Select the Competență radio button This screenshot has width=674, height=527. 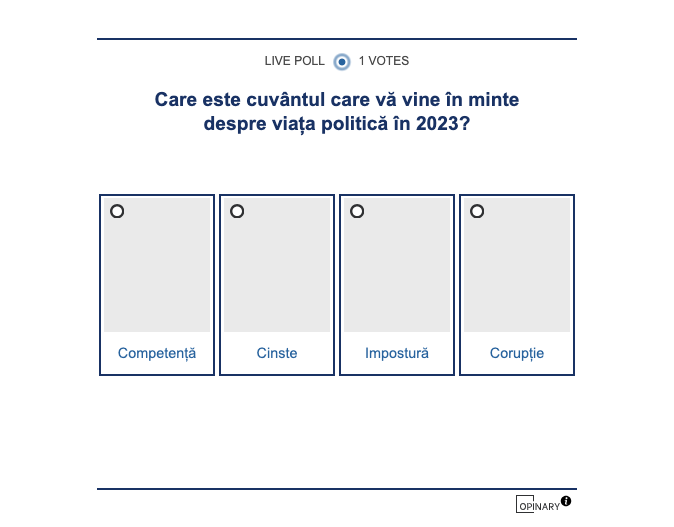click(x=117, y=211)
